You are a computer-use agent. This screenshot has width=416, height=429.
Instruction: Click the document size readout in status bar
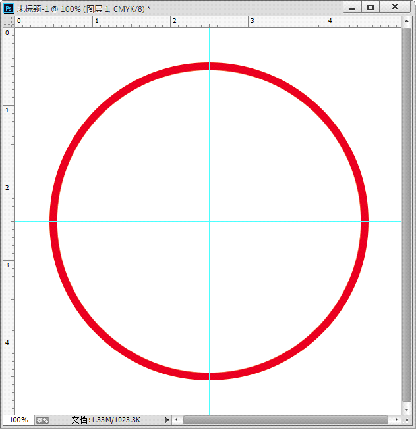tap(106, 420)
